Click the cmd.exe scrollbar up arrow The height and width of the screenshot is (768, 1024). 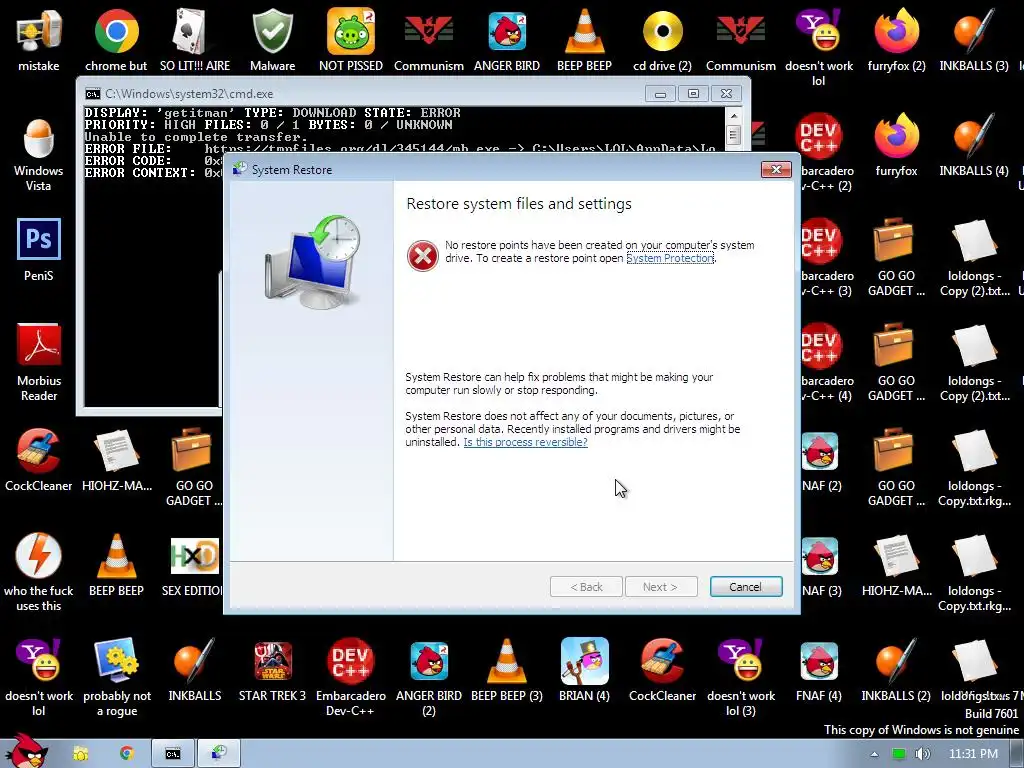733,116
